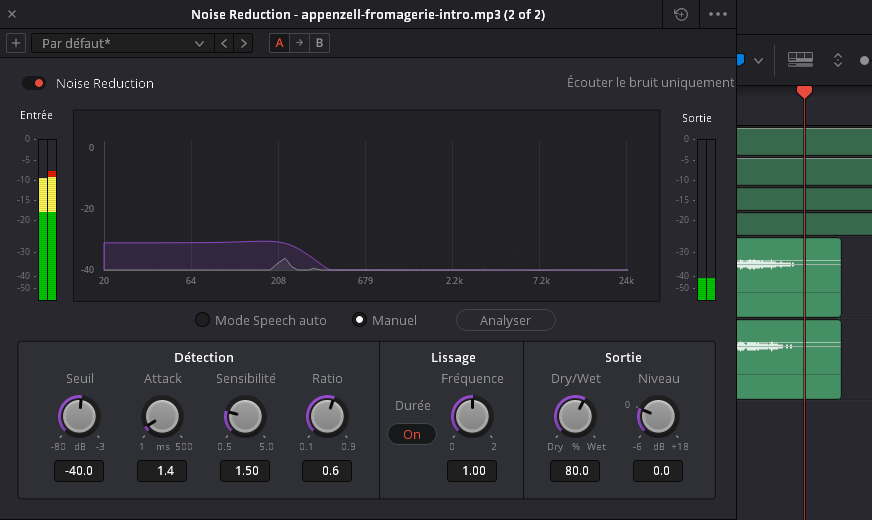Select the A comparison state
This screenshot has height=520, width=872.
pyautogui.click(x=279, y=43)
